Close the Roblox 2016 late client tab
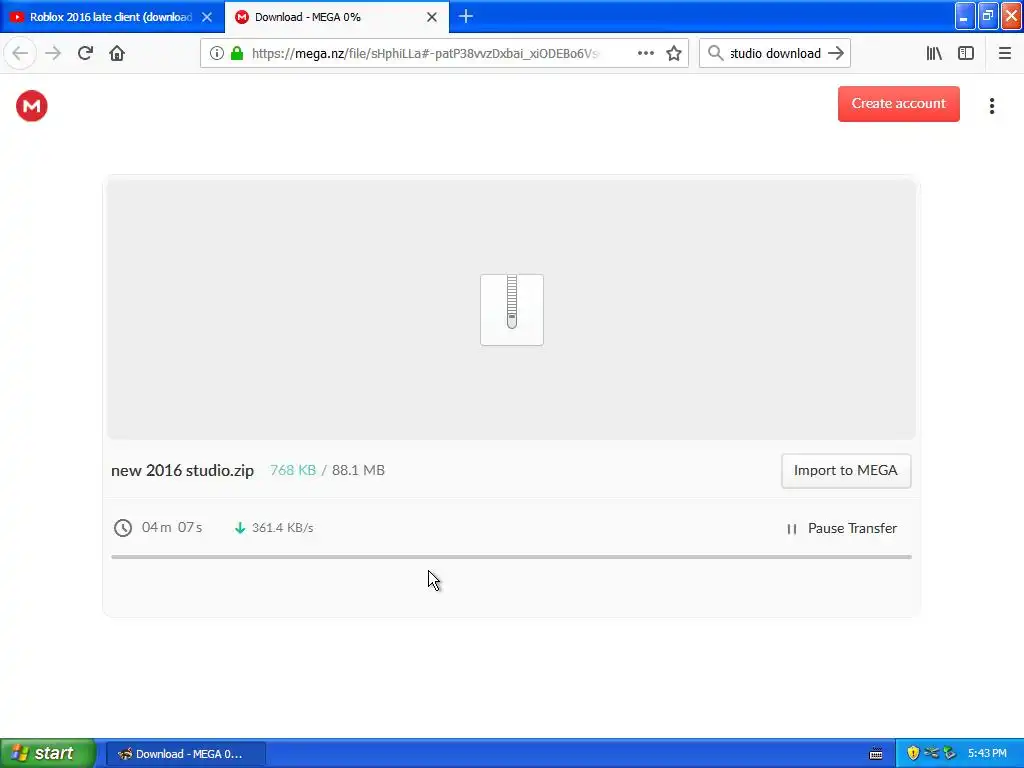This screenshot has width=1024, height=768. click(x=207, y=17)
